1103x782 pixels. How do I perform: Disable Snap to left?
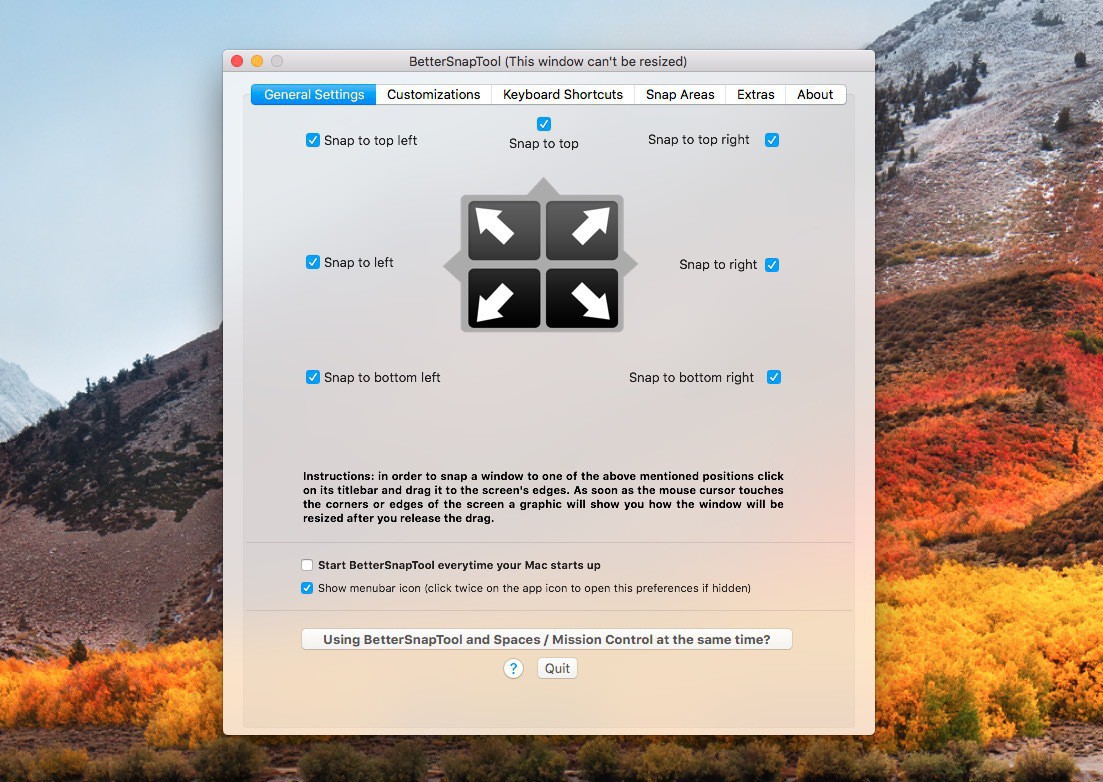click(313, 262)
